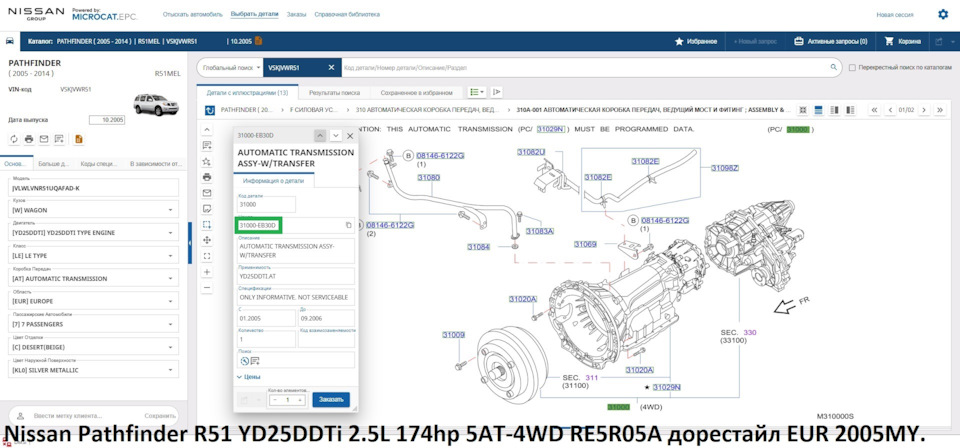Click the search history clock icon in the part popup
This screenshot has height=448, width=960.
244,360
